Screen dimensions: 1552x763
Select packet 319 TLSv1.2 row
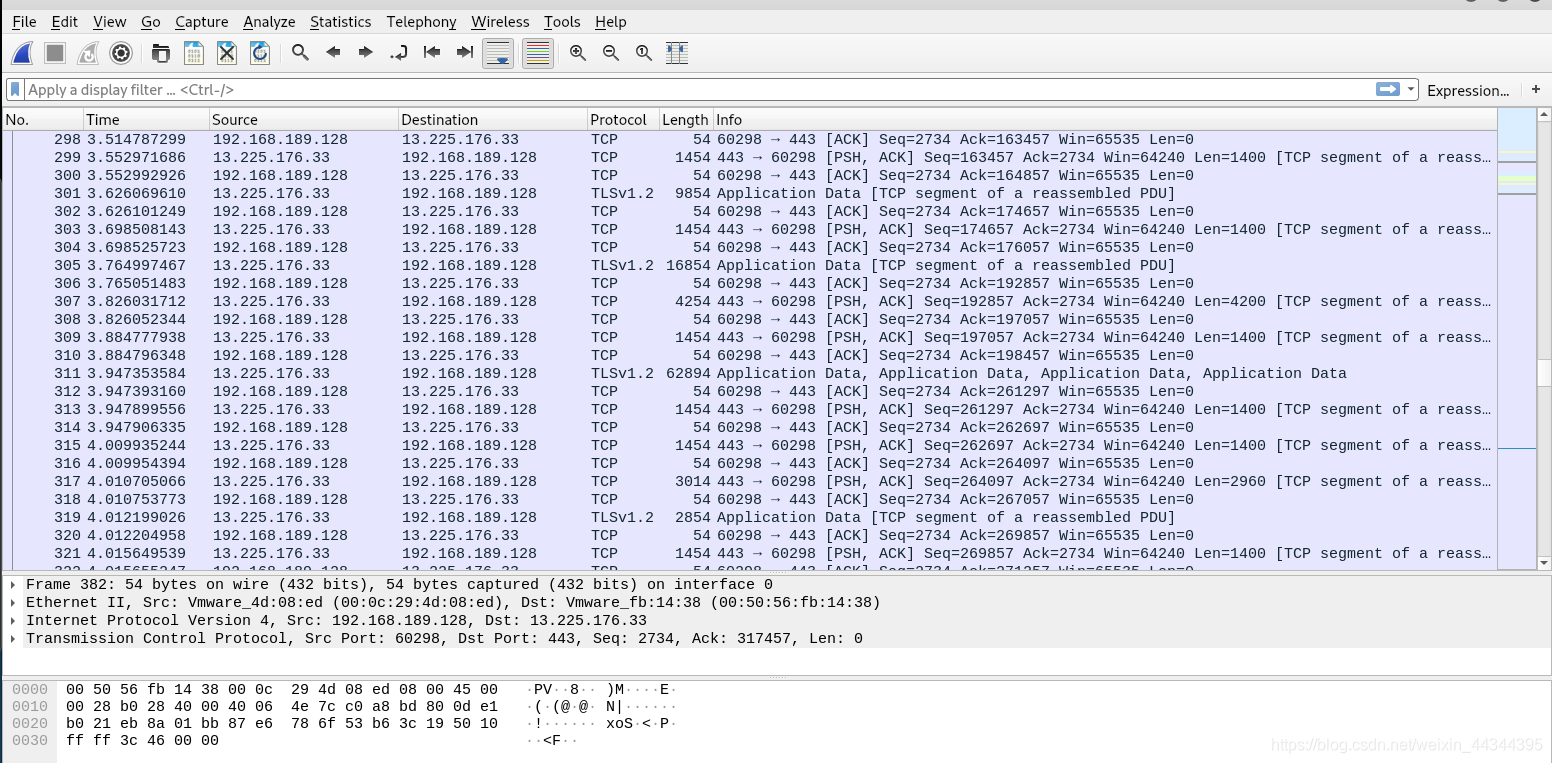click(x=750, y=517)
